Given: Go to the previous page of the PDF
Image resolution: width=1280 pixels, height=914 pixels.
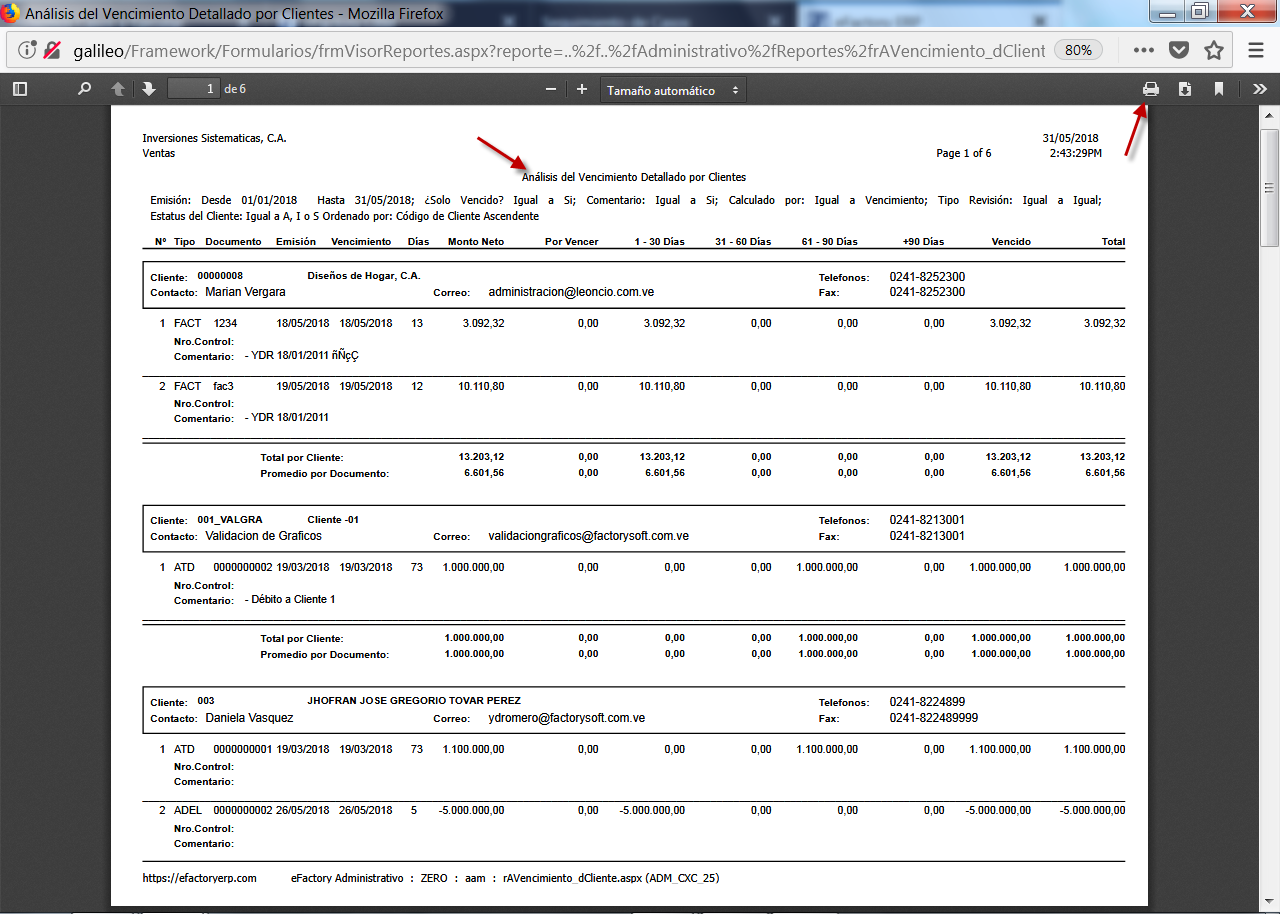Looking at the screenshot, I should pyautogui.click(x=118, y=89).
